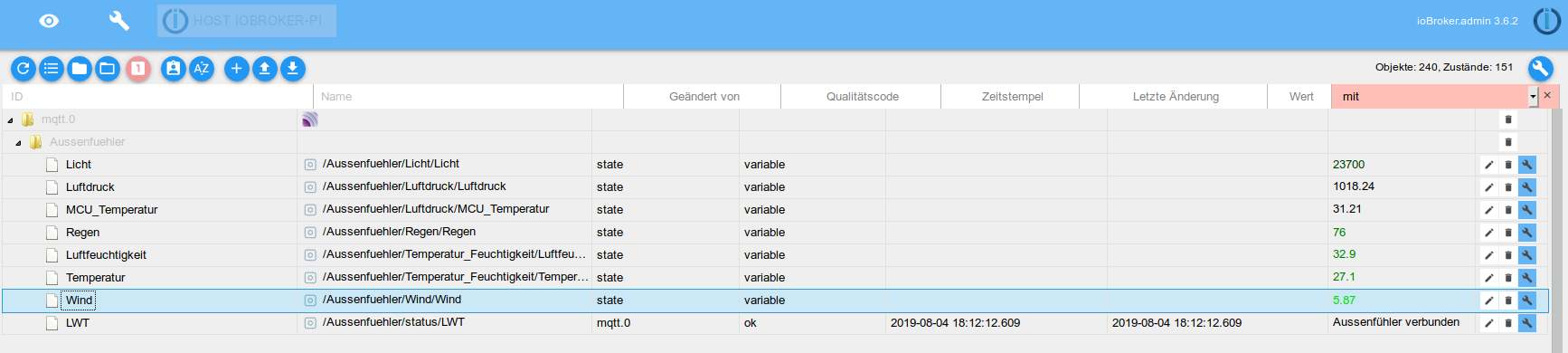This screenshot has height=353, width=1568.
Task: Sort objects alphabetically with the AZ button
Action: (x=202, y=68)
